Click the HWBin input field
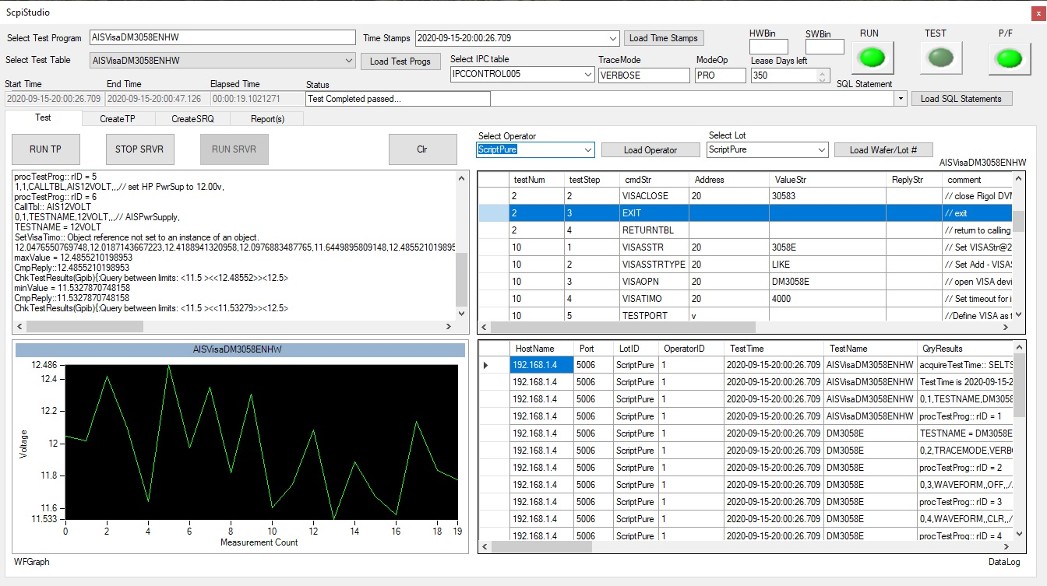This screenshot has width=1047, height=586. point(769,47)
